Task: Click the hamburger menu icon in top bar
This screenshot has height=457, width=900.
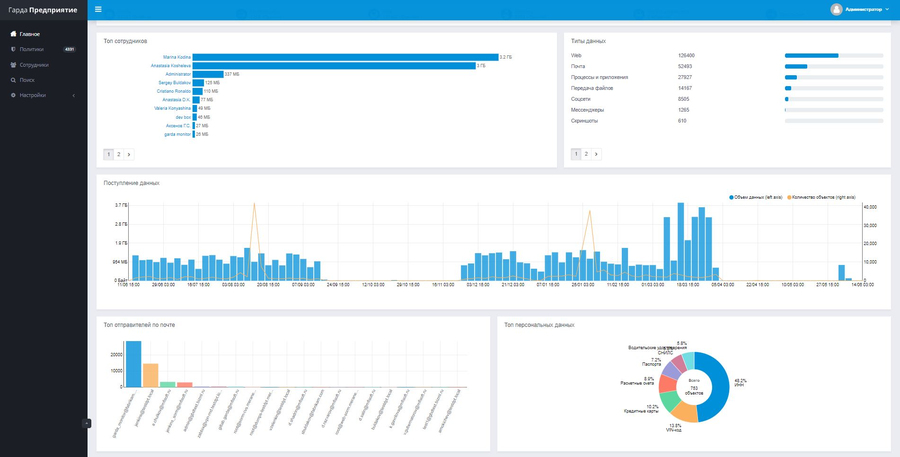Action: tap(98, 9)
